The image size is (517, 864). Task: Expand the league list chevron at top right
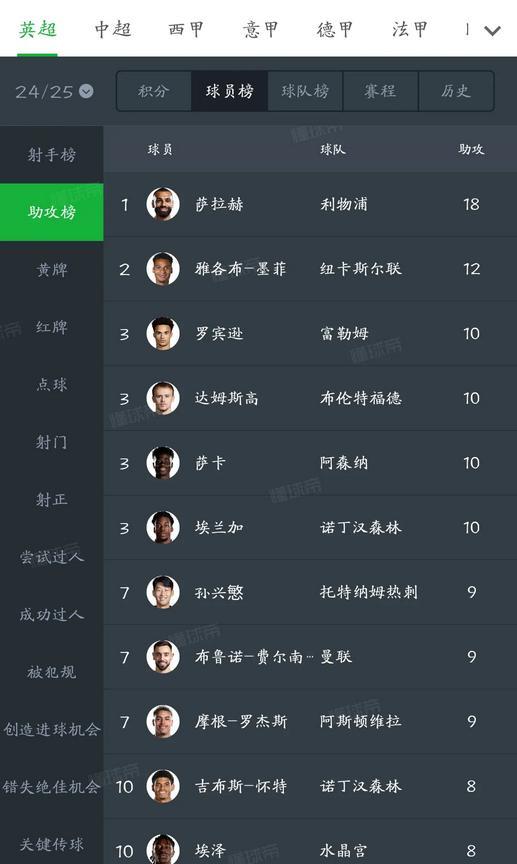(492, 30)
